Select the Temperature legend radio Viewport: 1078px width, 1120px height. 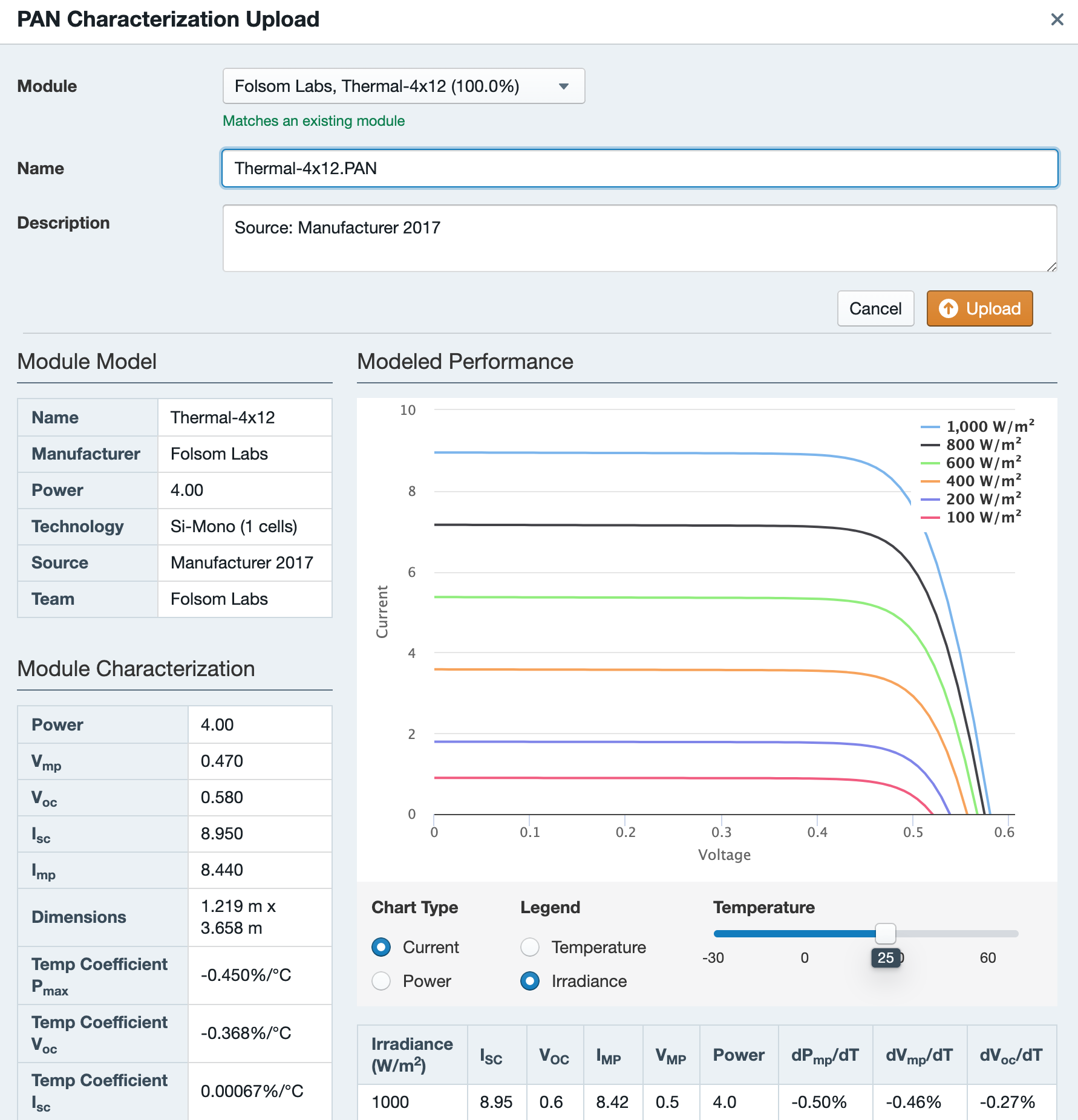[x=530, y=947]
